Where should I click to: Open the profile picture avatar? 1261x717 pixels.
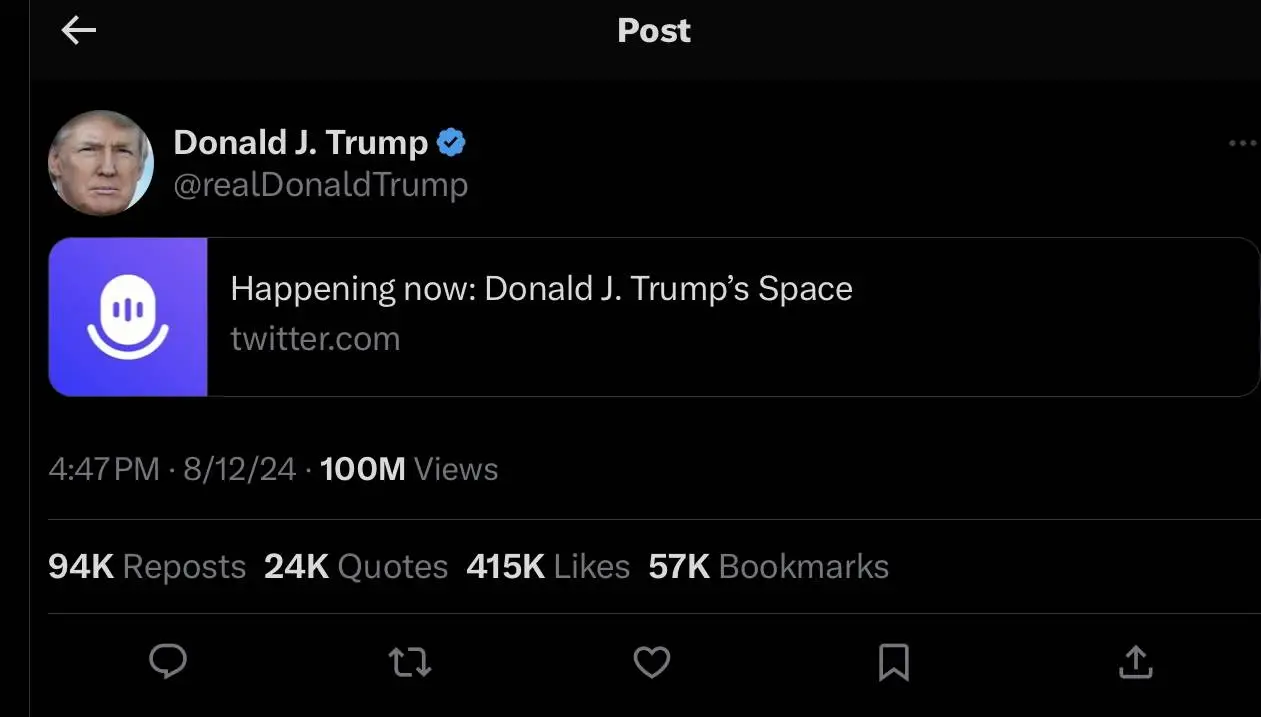point(101,163)
